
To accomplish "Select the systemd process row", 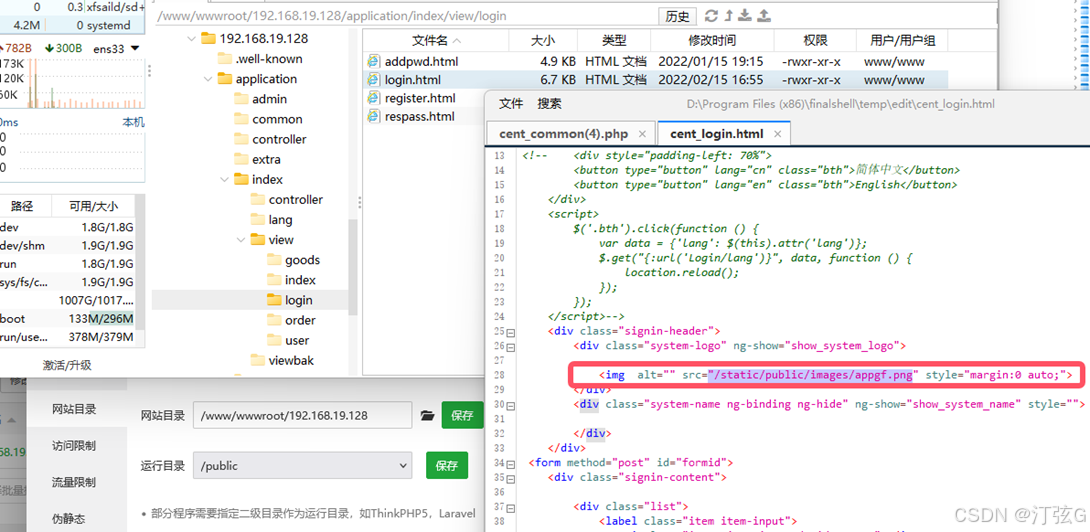I will [x=72, y=25].
